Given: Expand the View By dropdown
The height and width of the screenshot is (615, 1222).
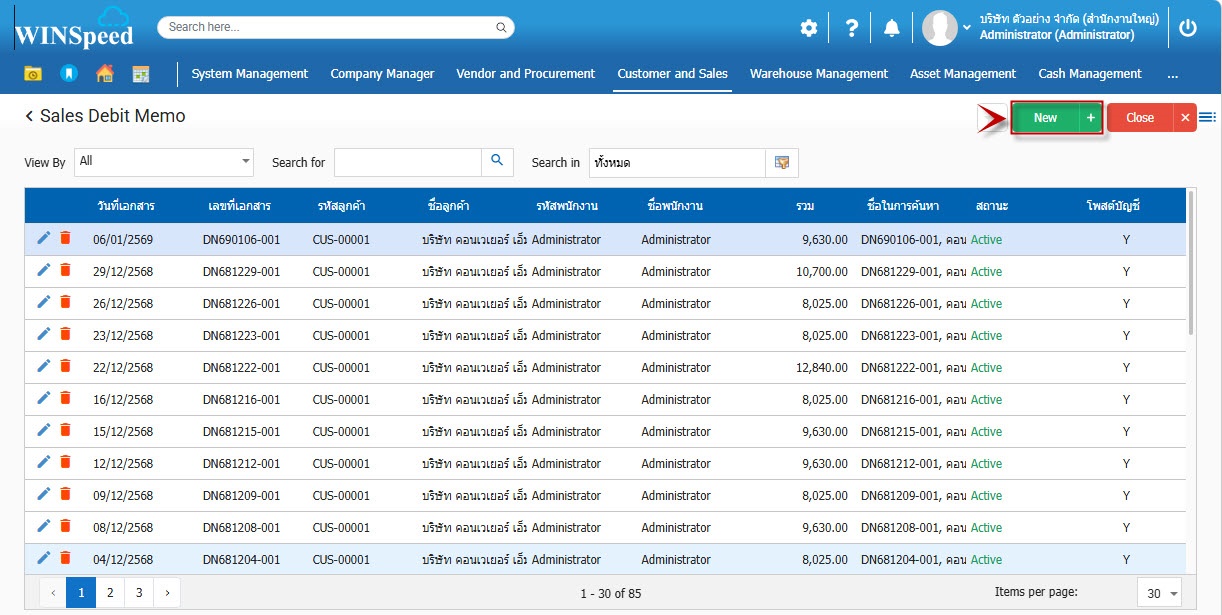Looking at the screenshot, I should coord(246,162).
